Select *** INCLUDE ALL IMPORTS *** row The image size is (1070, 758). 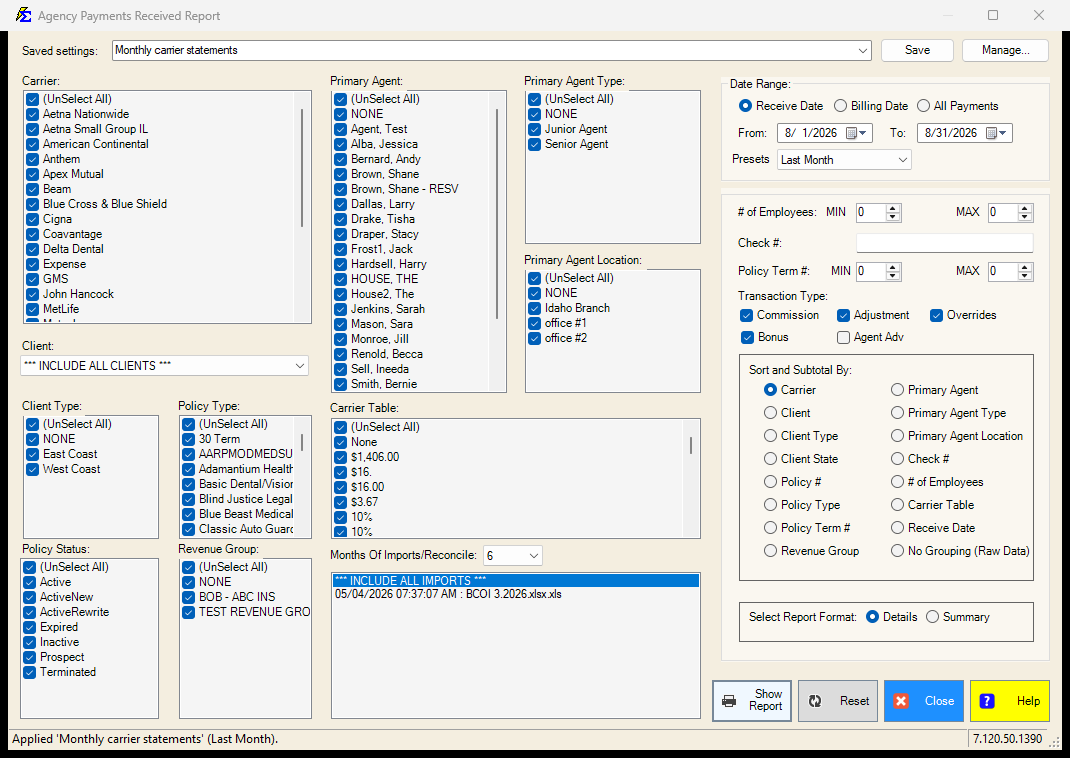(x=516, y=581)
